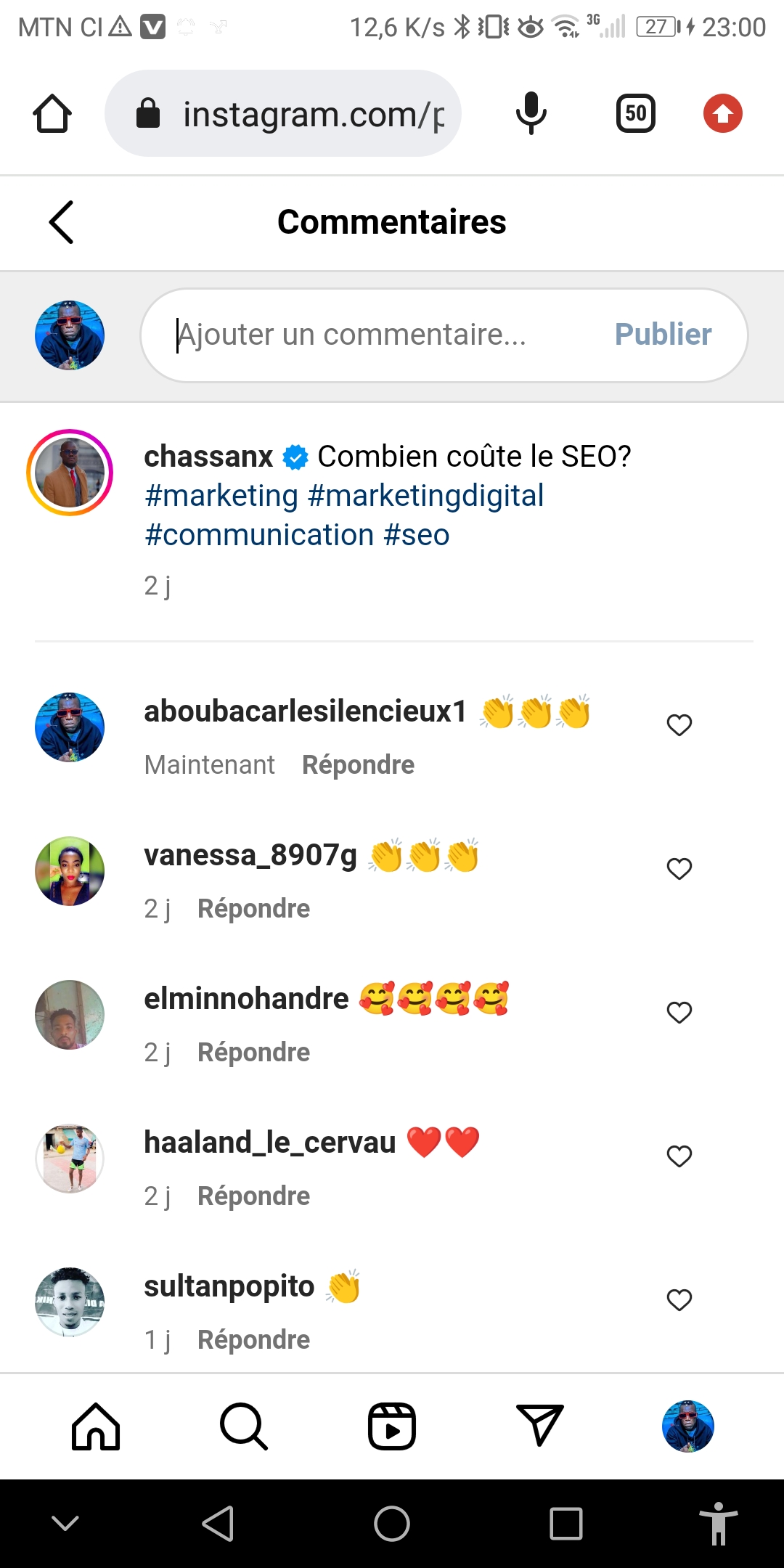Like the comment by haaland_le_cervau
This screenshot has height=1568, width=784.
tap(679, 1156)
